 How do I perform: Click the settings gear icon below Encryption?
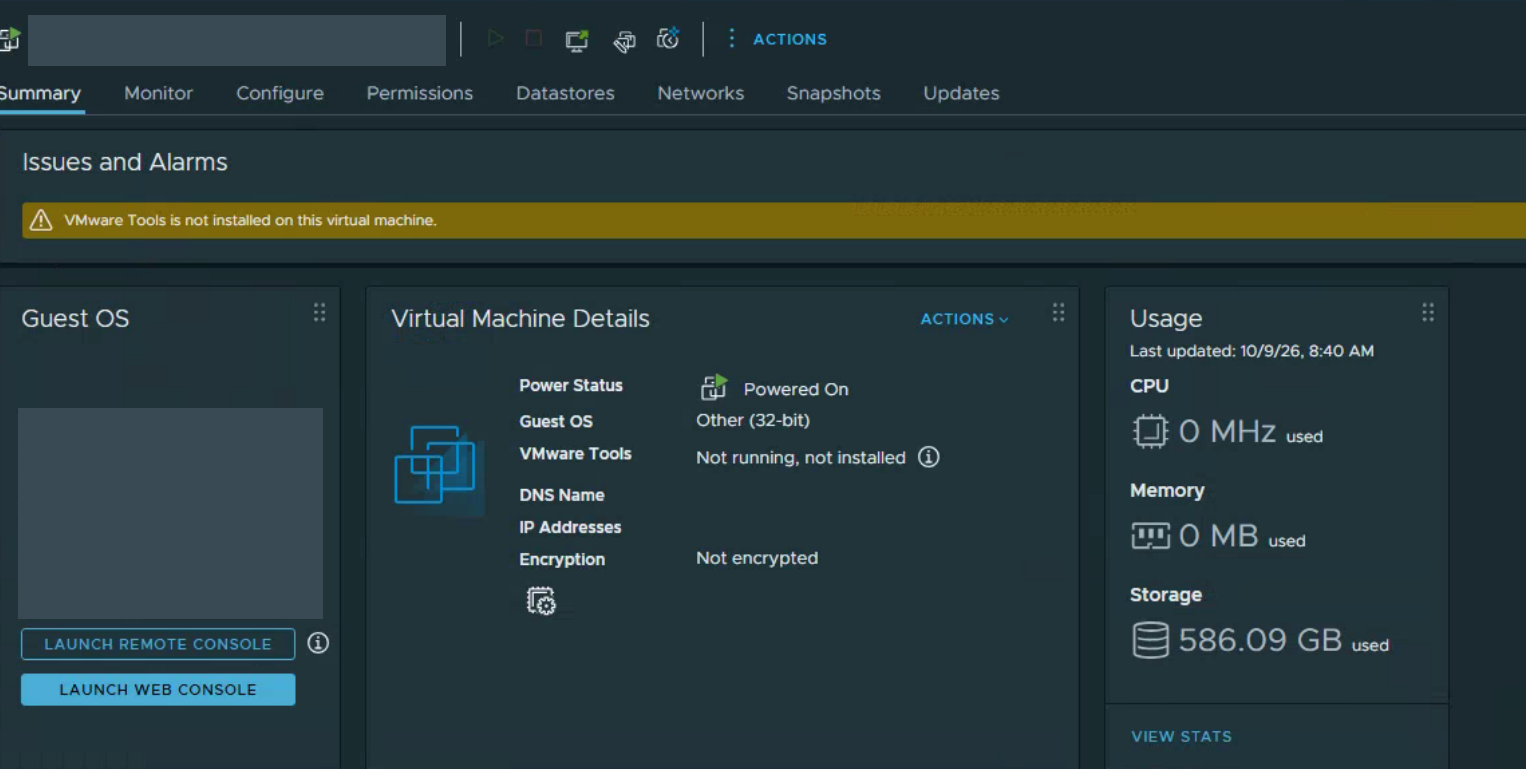click(541, 600)
